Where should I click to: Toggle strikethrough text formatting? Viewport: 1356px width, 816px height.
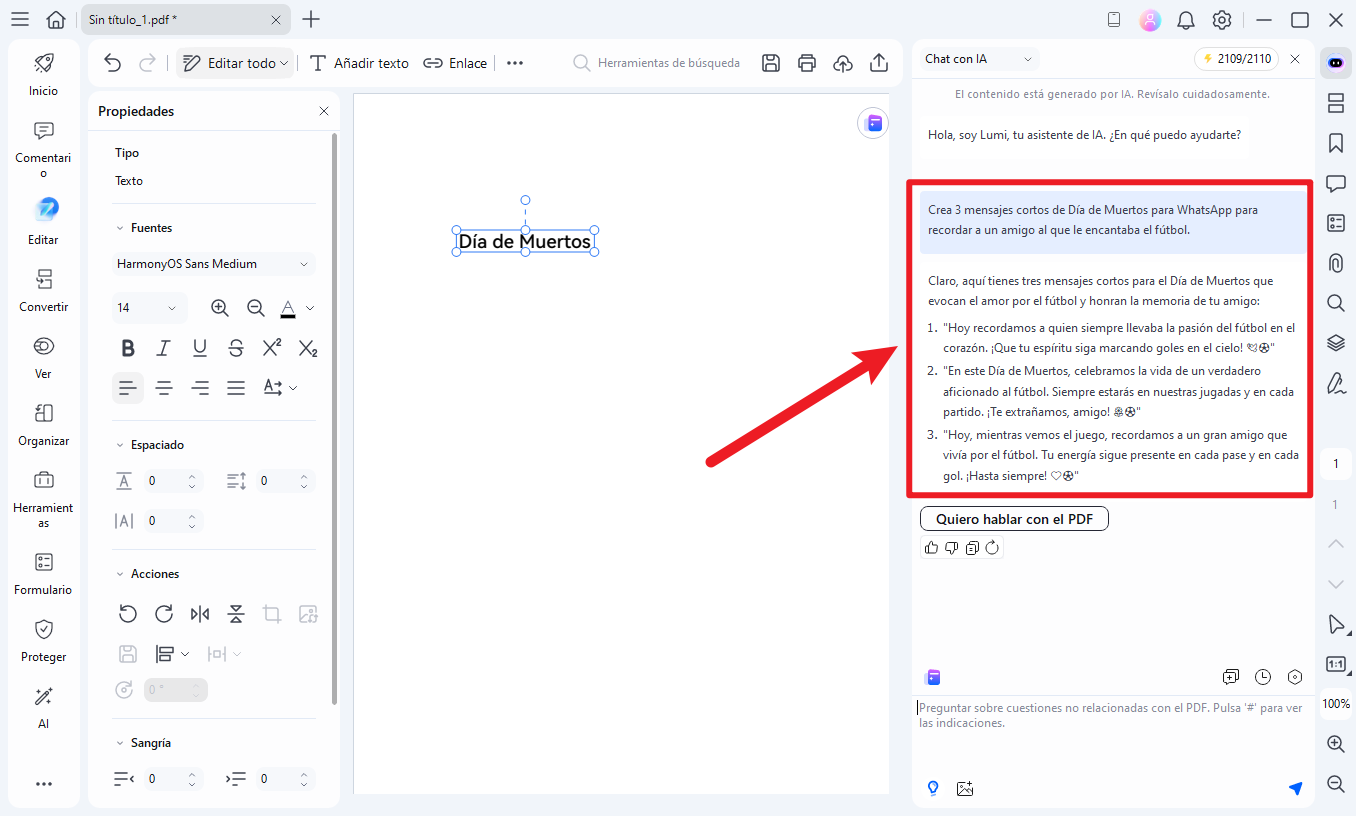pos(236,348)
